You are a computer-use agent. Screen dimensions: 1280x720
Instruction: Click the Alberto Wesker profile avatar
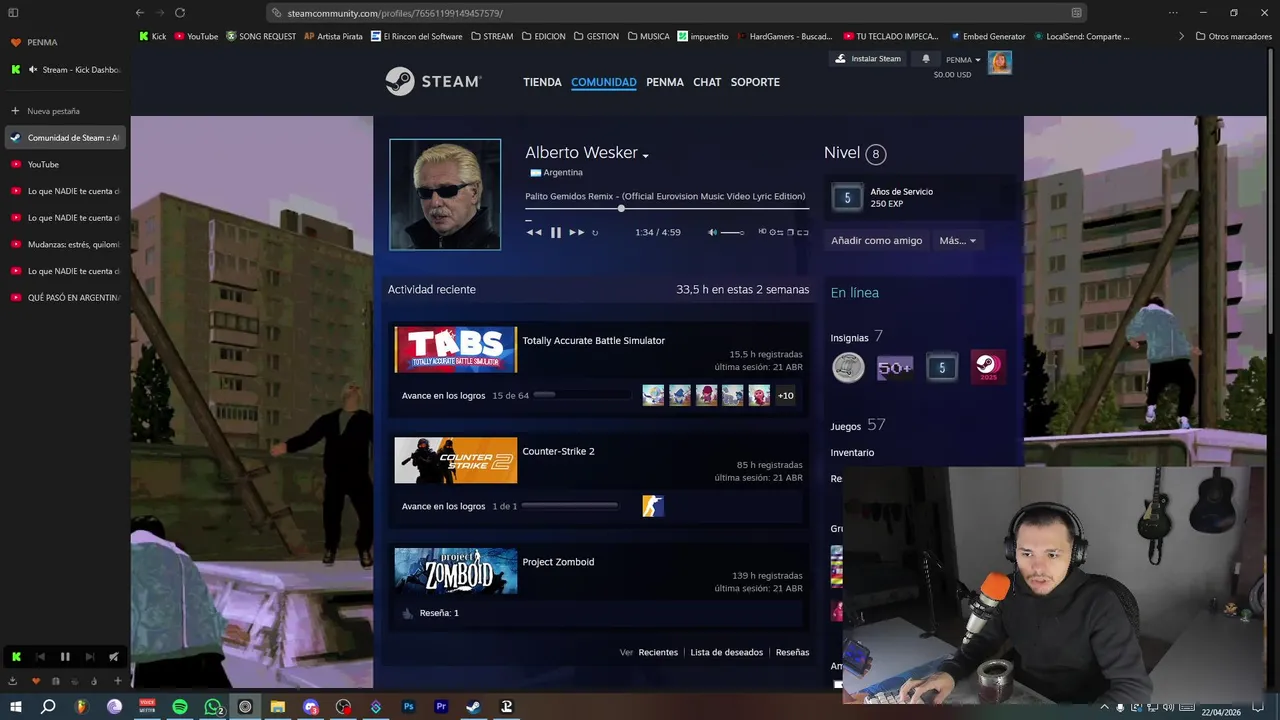click(445, 194)
